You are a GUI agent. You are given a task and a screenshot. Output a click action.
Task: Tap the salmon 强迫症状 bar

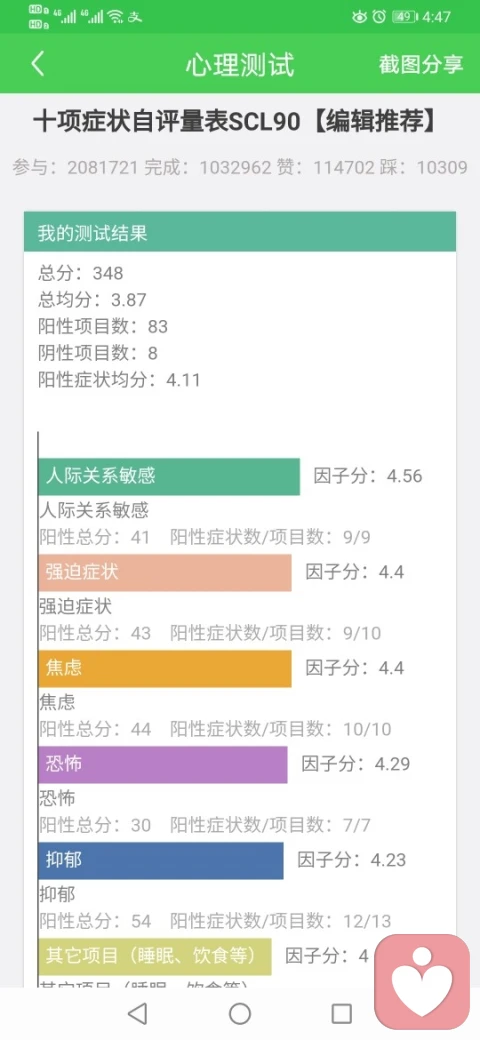(x=164, y=572)
